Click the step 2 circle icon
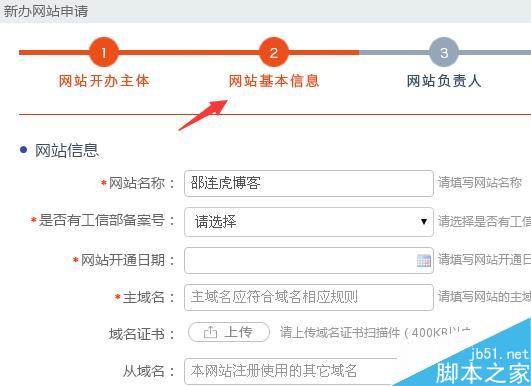Image resolution: width=531 pixels, height=386 pixels. pyautogui.click(x=274, y=52)
